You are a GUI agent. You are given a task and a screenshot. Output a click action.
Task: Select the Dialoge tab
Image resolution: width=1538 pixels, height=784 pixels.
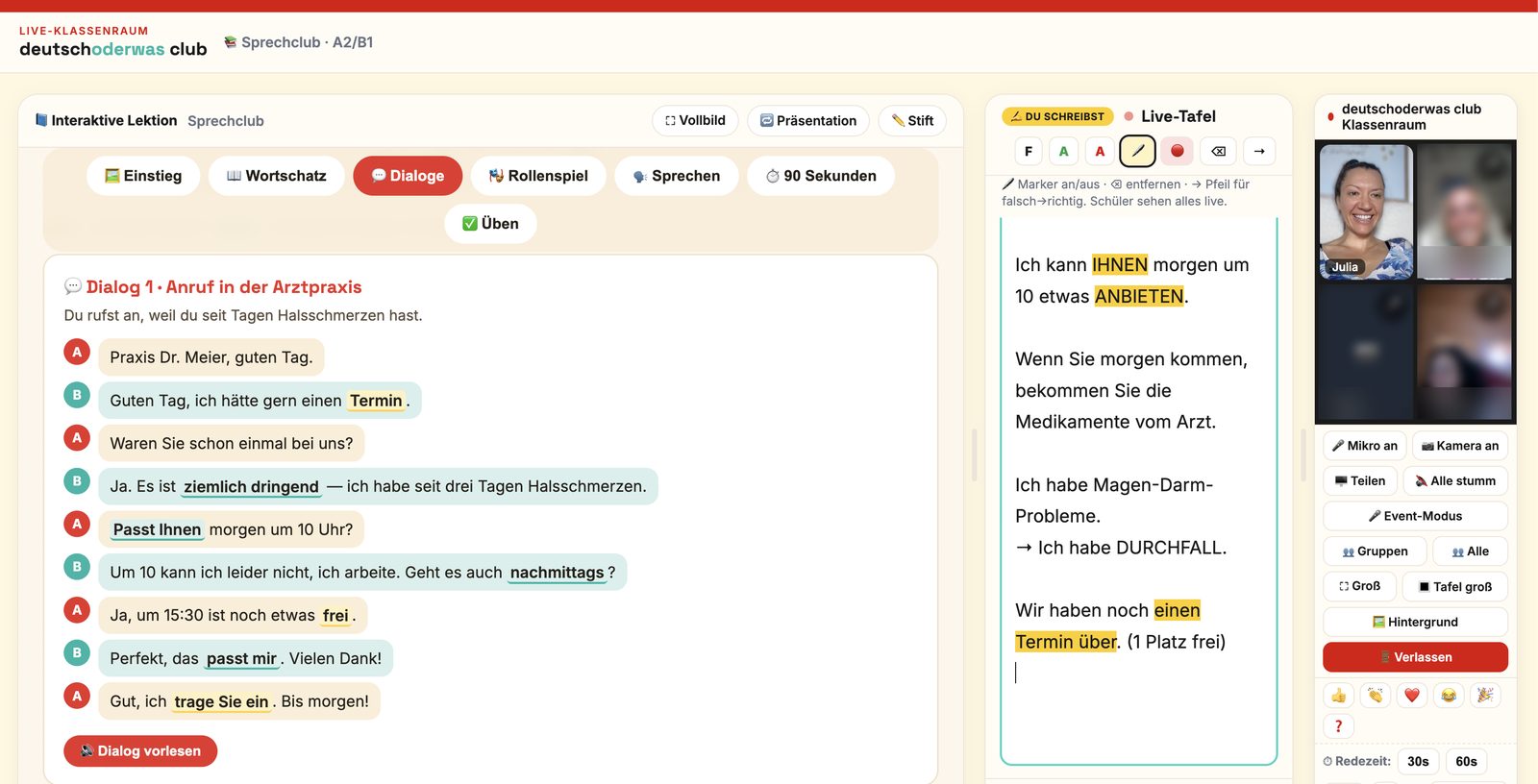click(408, 176)
